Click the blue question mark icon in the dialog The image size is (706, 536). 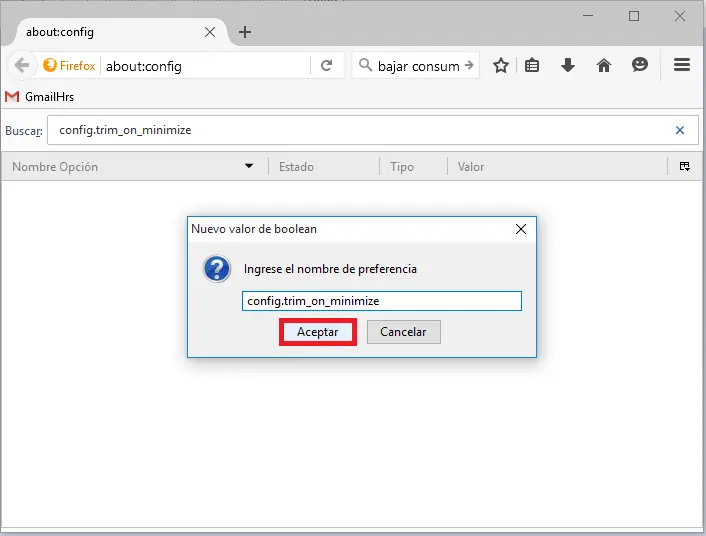217,269
